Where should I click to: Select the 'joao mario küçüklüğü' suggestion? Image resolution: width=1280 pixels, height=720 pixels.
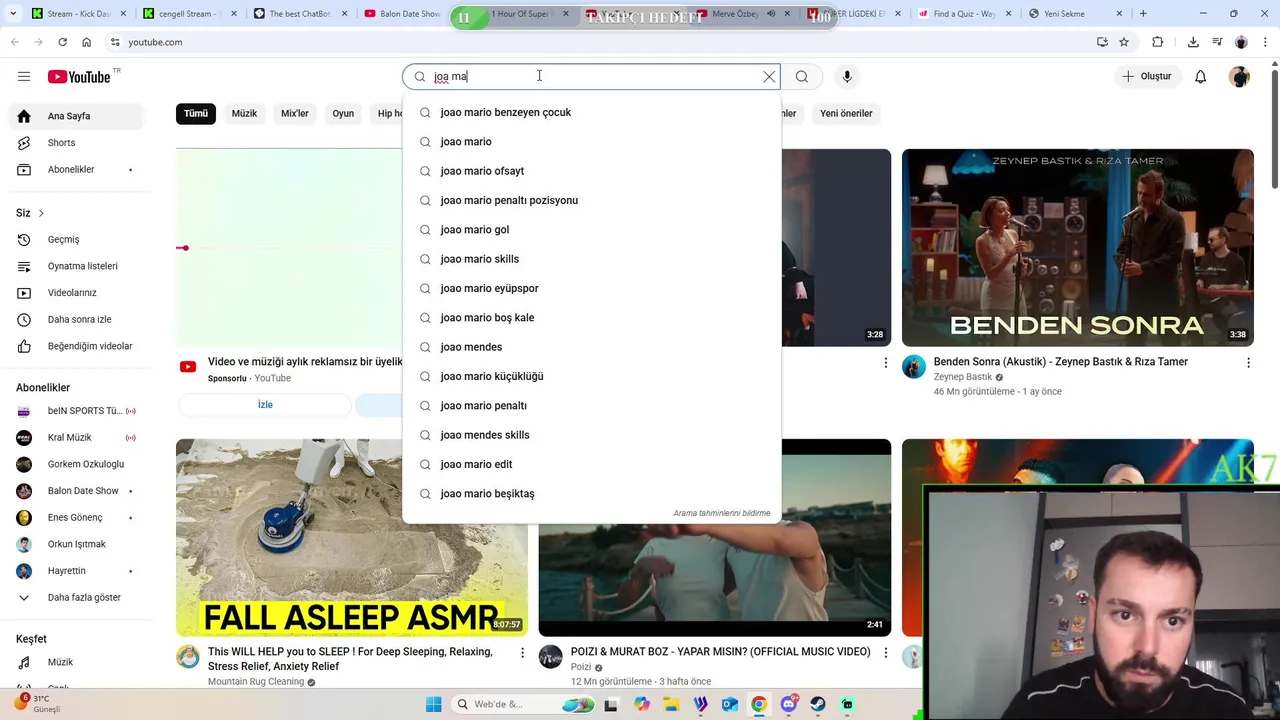591,376
